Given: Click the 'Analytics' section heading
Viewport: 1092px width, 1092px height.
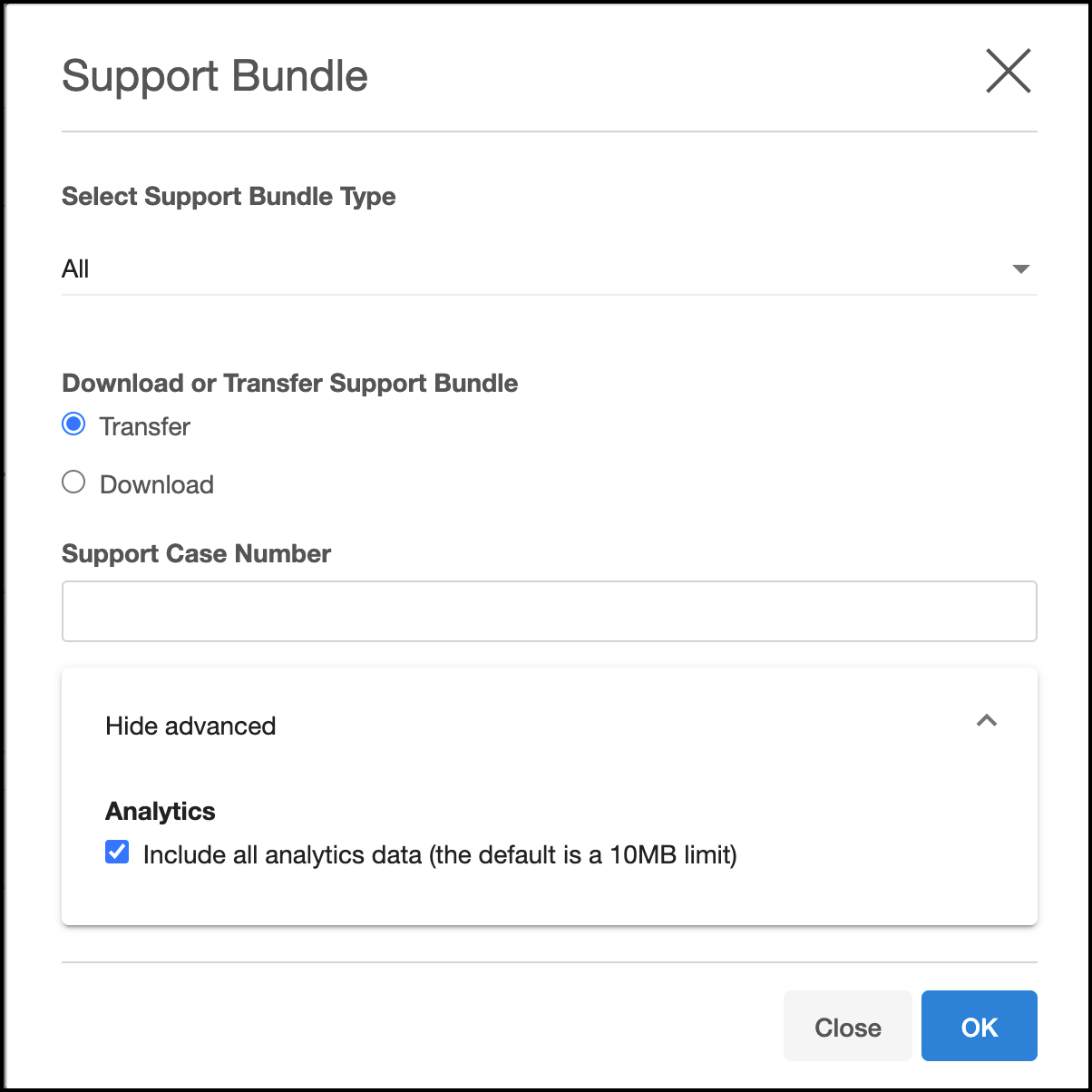Looking at the screenshot, I should pyautogui.click(x=161, y=812).
